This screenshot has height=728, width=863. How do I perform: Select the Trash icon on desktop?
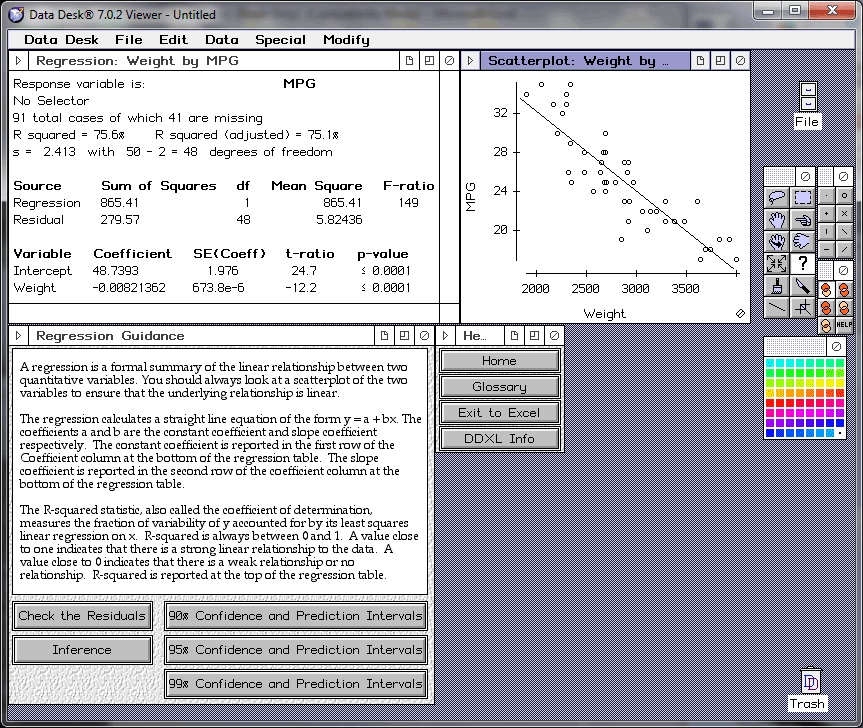[810, 682]
